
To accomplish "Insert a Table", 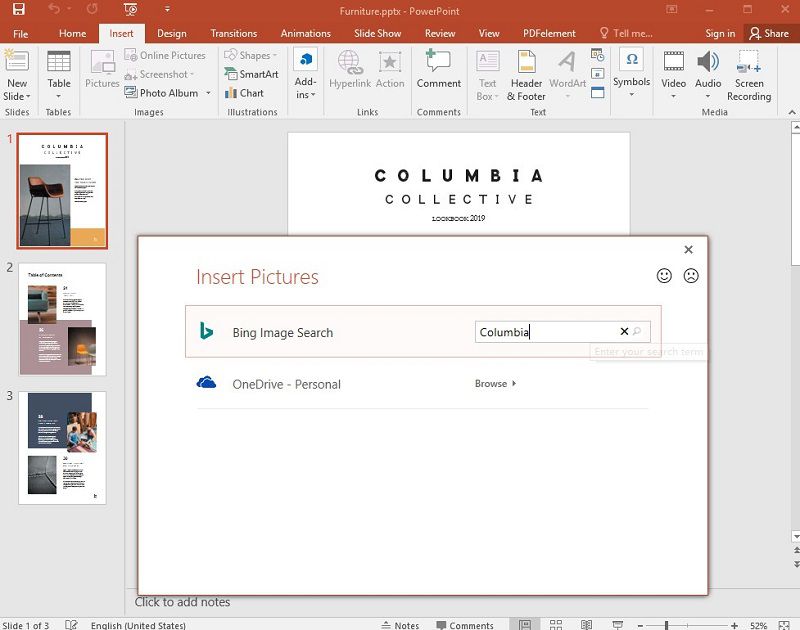I will [x=59, y=74].
